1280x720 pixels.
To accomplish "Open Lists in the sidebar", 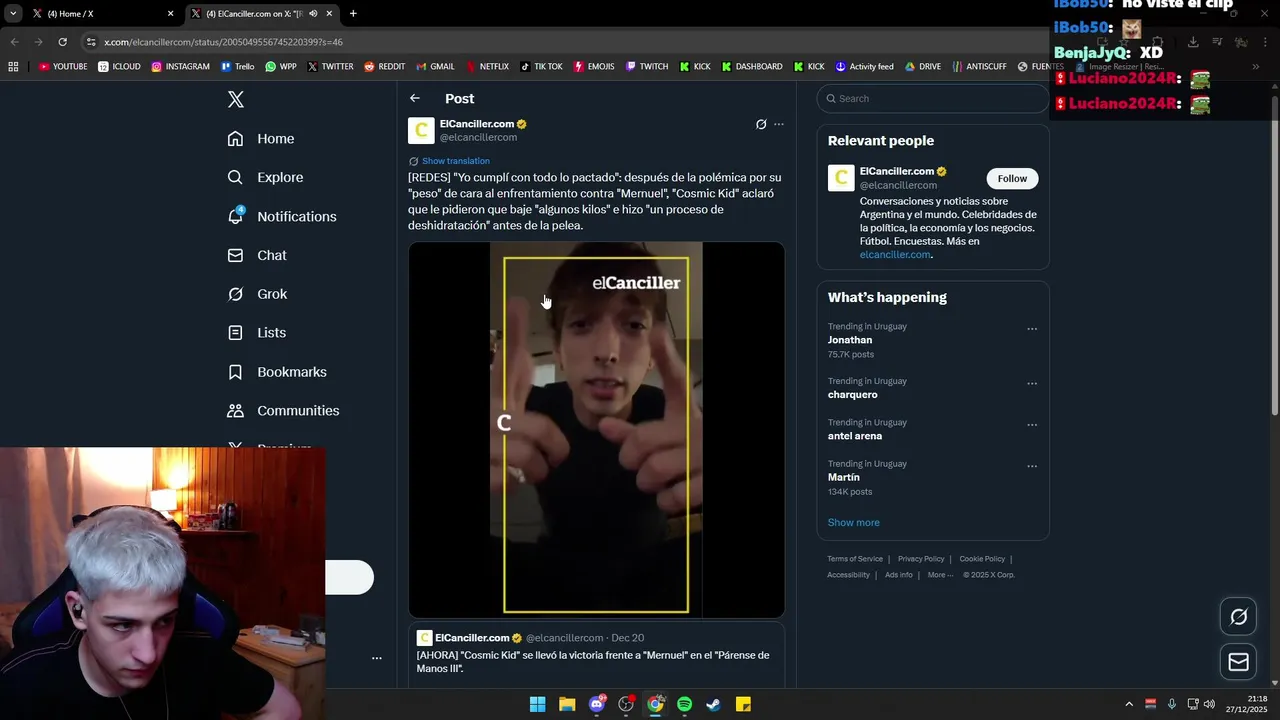I will [257, 332].
